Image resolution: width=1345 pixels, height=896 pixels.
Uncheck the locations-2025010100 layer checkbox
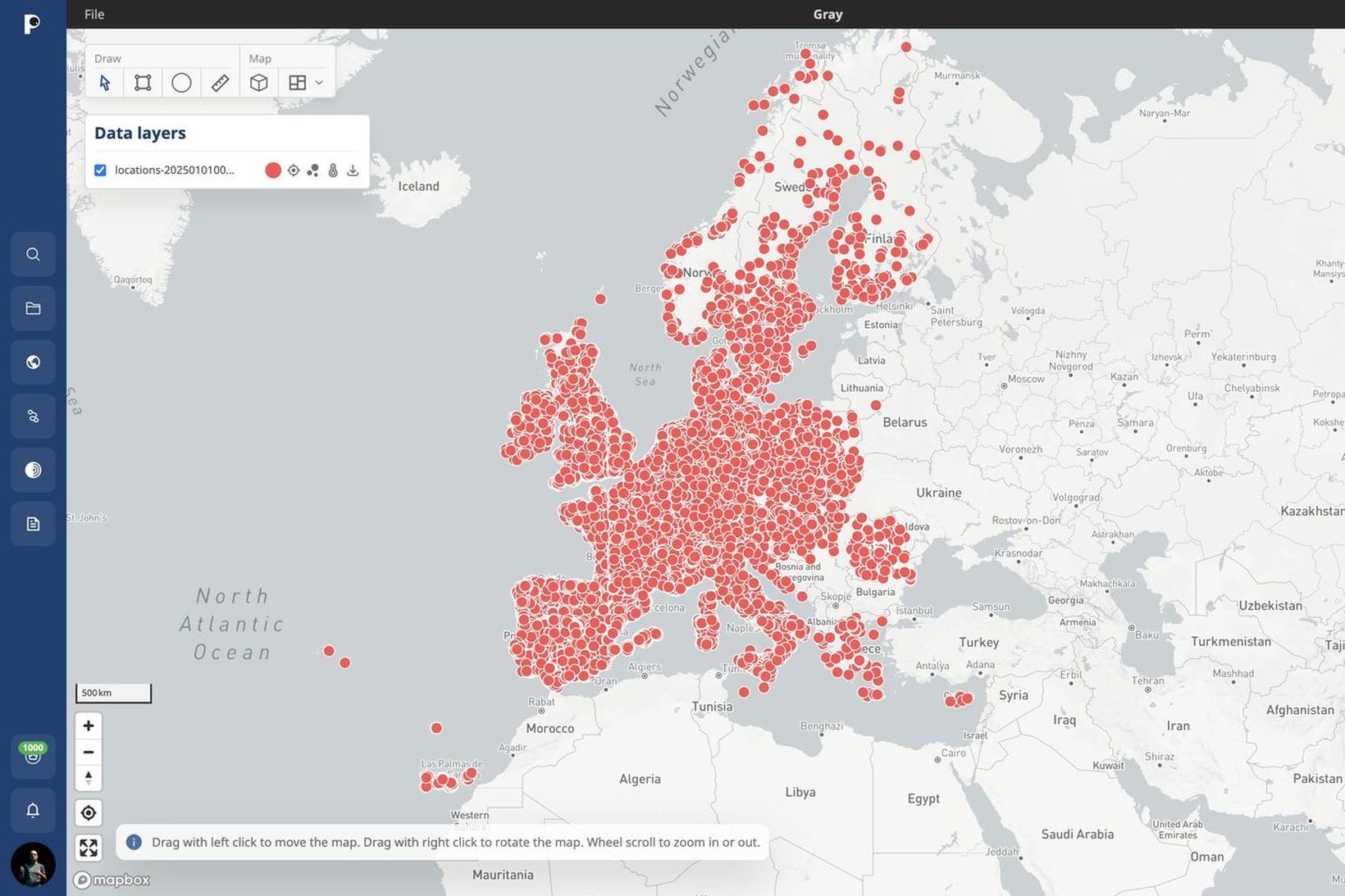click(100, 171)
